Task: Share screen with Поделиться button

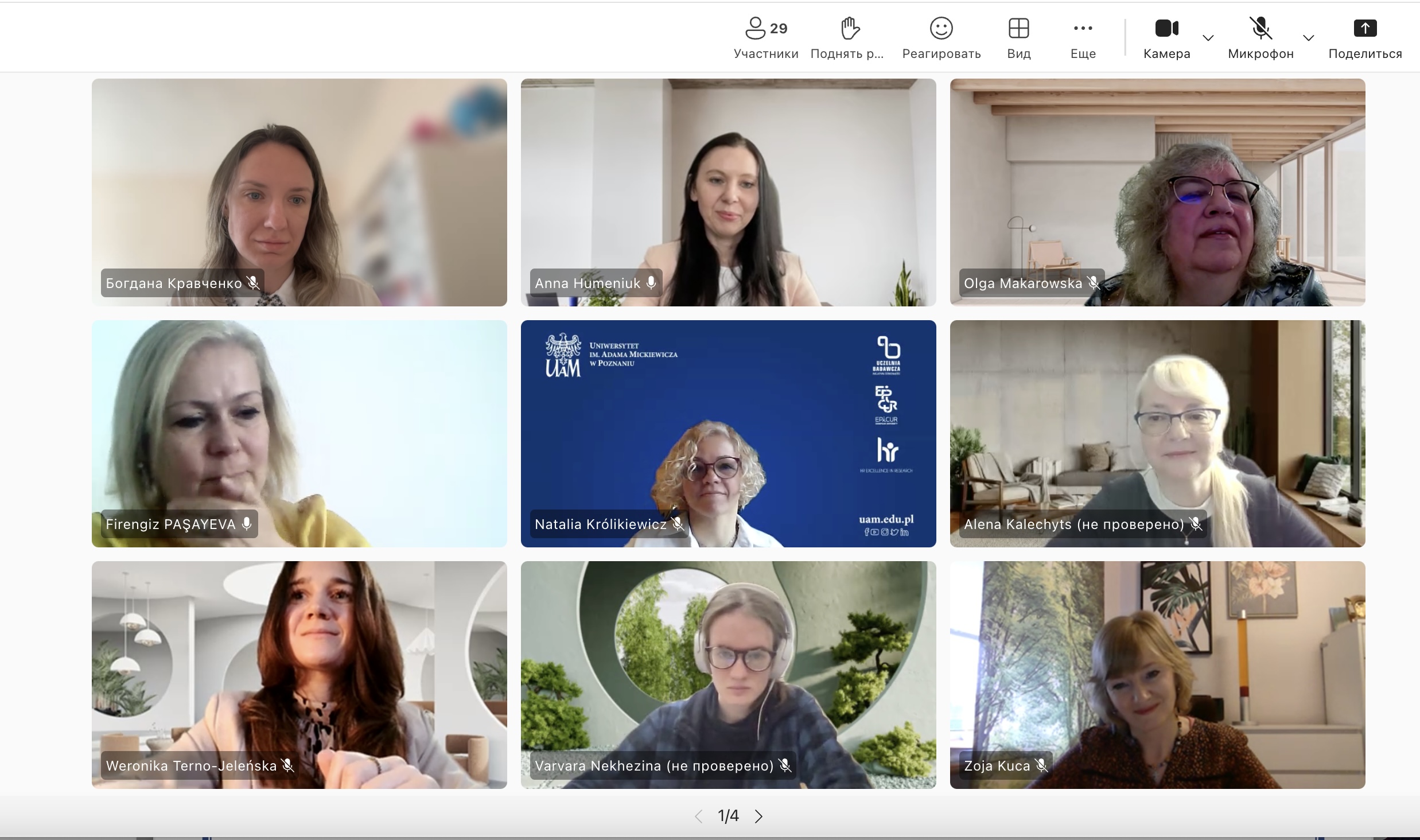Action: point(1365,38)
